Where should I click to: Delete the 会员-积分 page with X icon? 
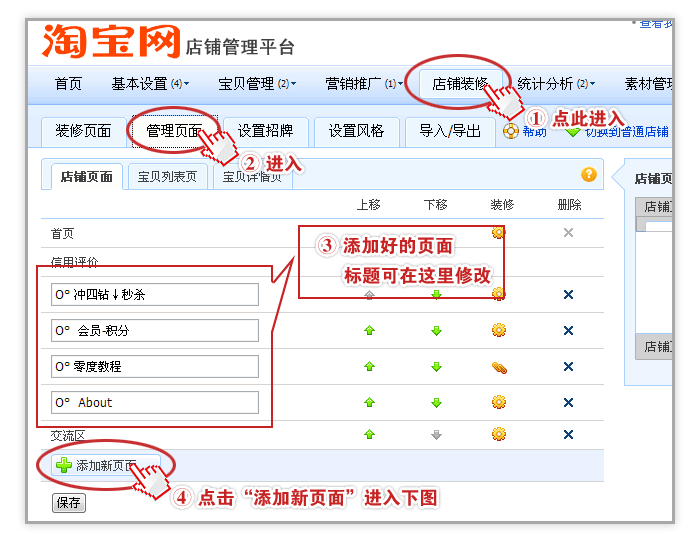tap(568, 330)
